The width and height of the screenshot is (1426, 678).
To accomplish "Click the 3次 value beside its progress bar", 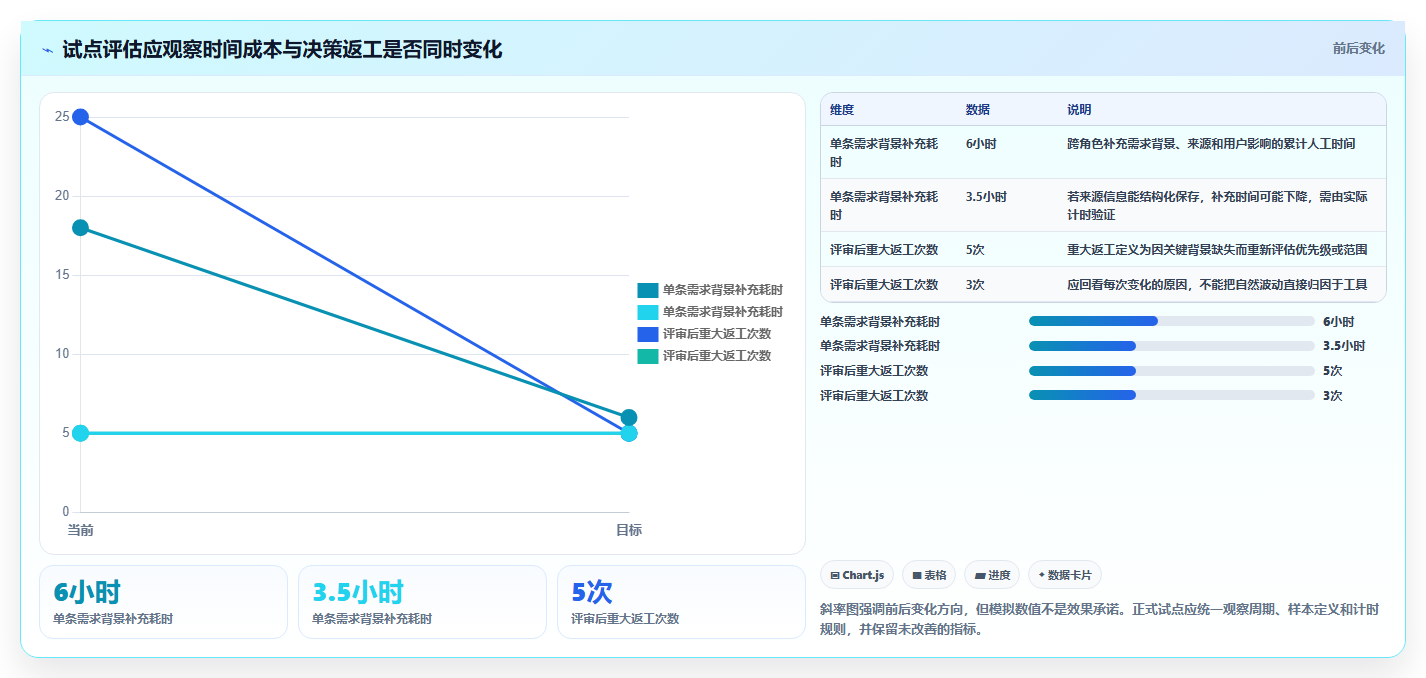I will tap(1332, 396).
